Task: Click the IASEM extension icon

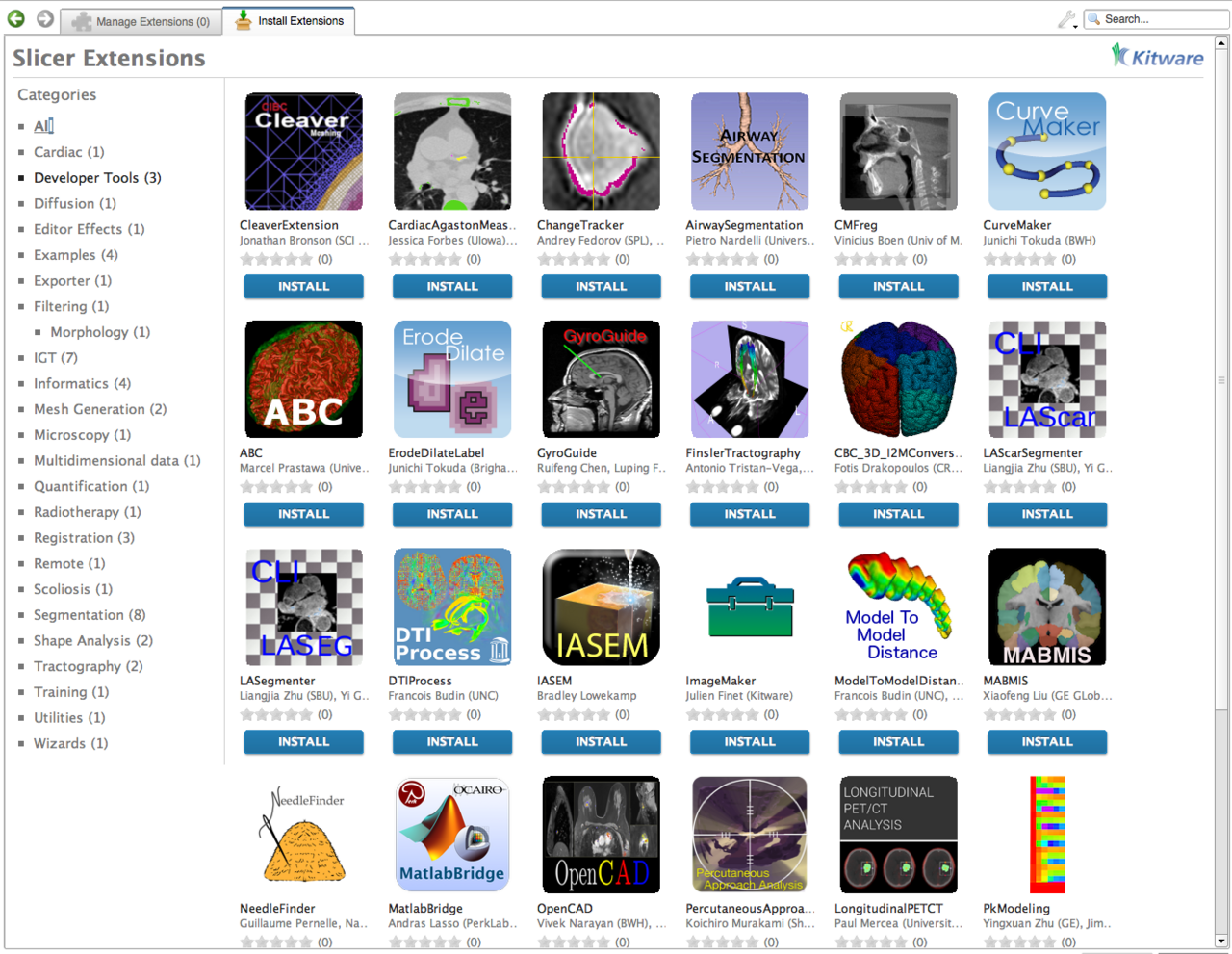Action: click(601, 607)
